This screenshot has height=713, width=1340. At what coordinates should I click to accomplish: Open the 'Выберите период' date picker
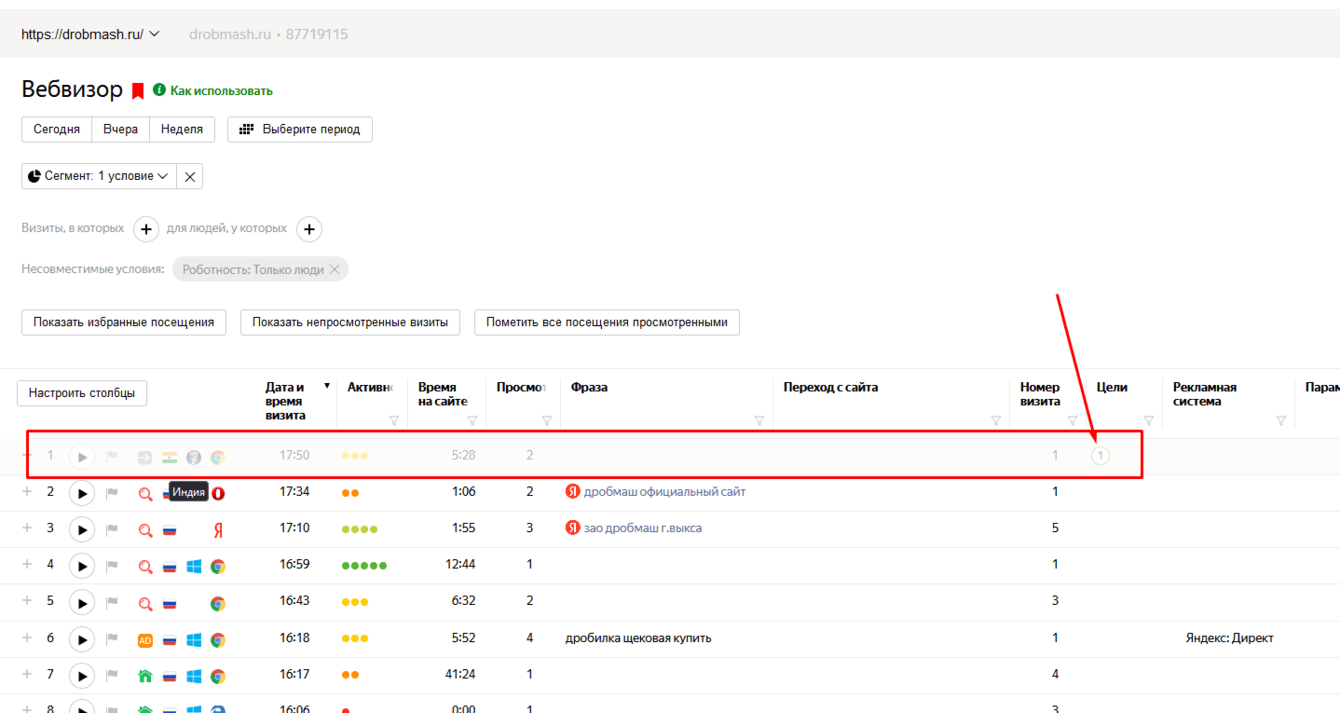point(300,129)
